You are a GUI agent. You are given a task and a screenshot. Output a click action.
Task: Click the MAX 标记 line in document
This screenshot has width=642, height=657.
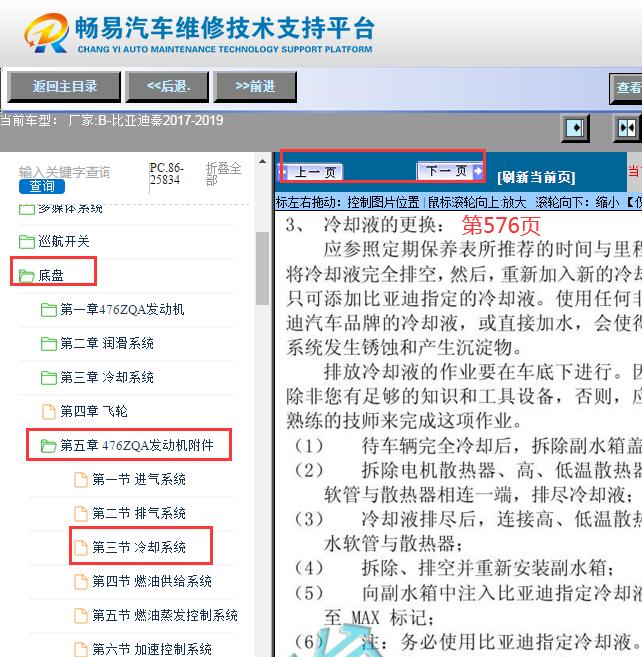(x=379, y=618)
